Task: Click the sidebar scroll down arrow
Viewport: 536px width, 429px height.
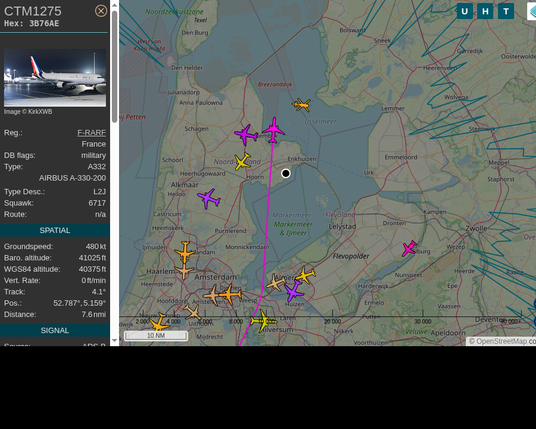Action: pos(114,340)
